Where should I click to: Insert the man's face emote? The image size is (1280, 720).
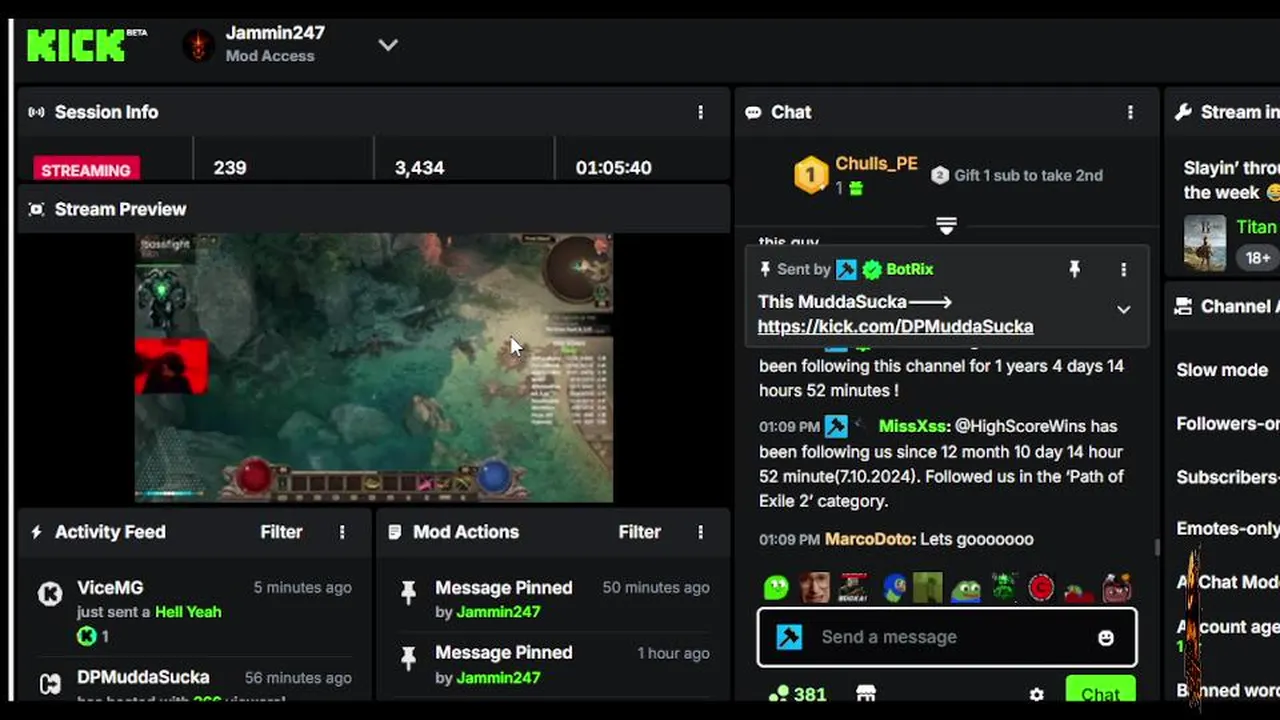814,587
